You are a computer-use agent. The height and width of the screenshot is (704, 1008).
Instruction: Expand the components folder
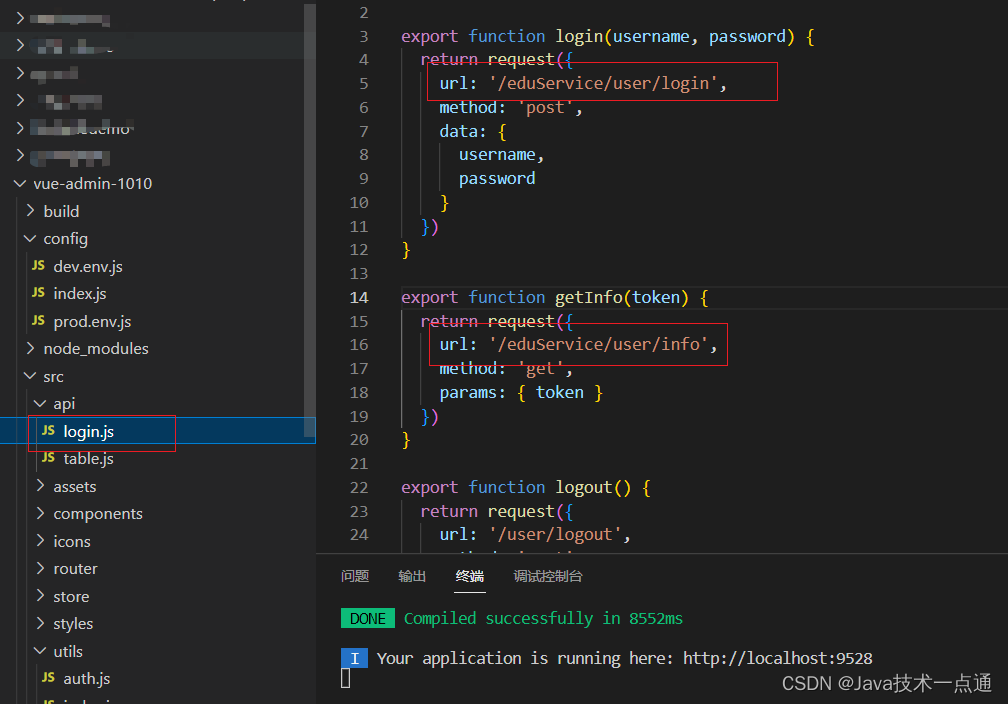(x=40, y=513)
